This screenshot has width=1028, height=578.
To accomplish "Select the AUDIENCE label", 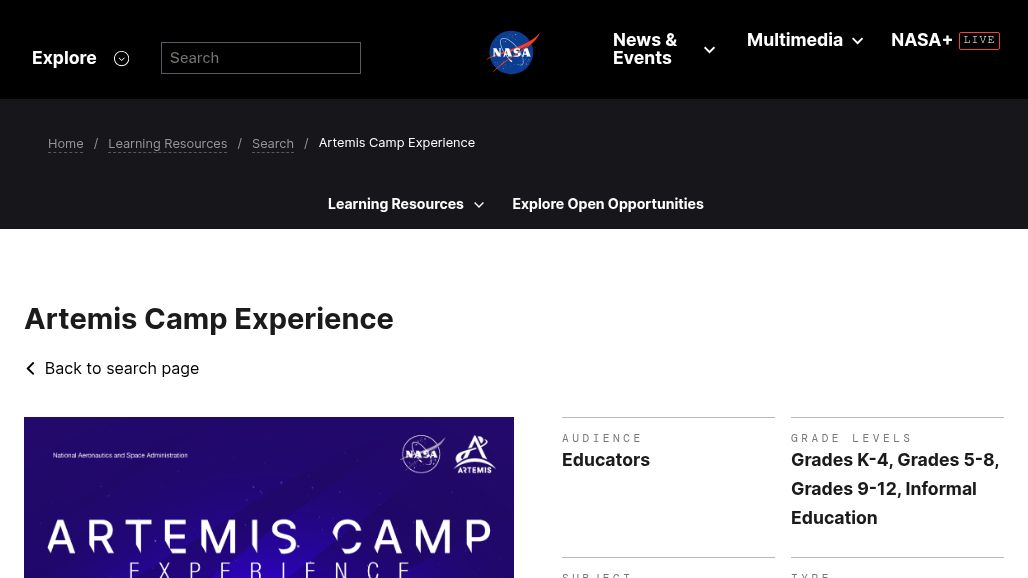I will [x=602, y=438].
